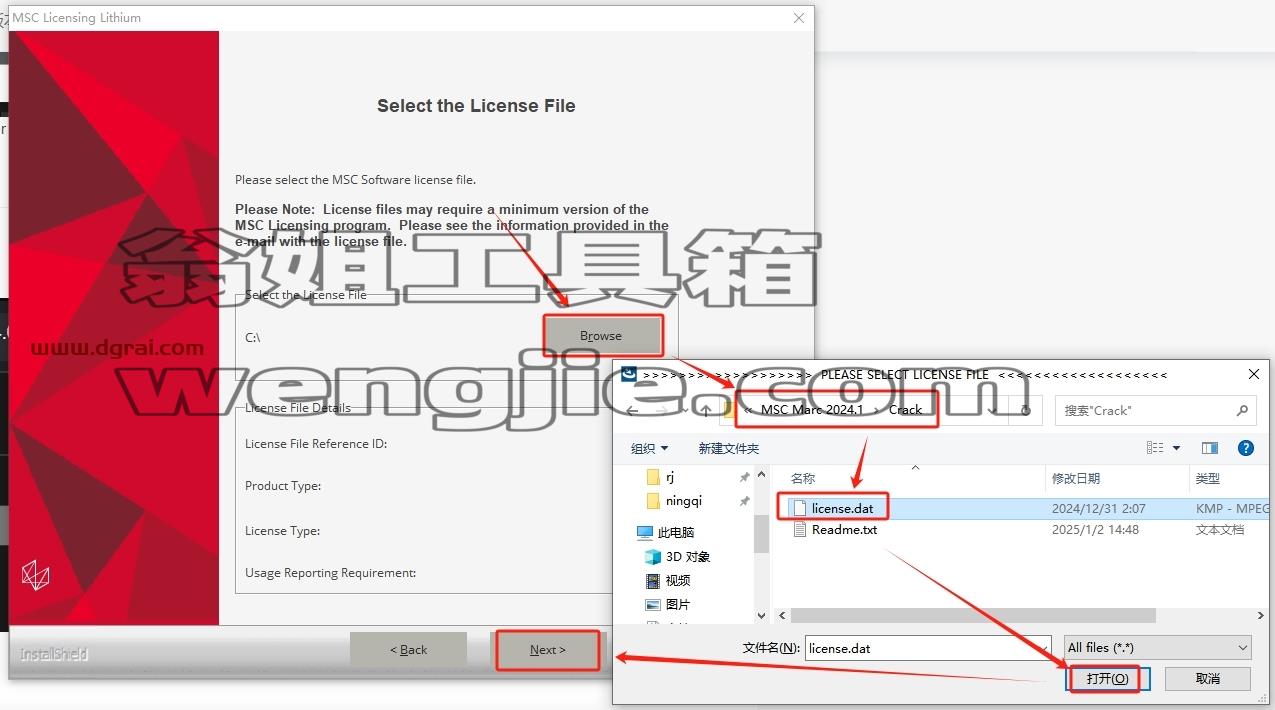
Task: Click the 打开(O) button
Action: (x=1106, y=679)
